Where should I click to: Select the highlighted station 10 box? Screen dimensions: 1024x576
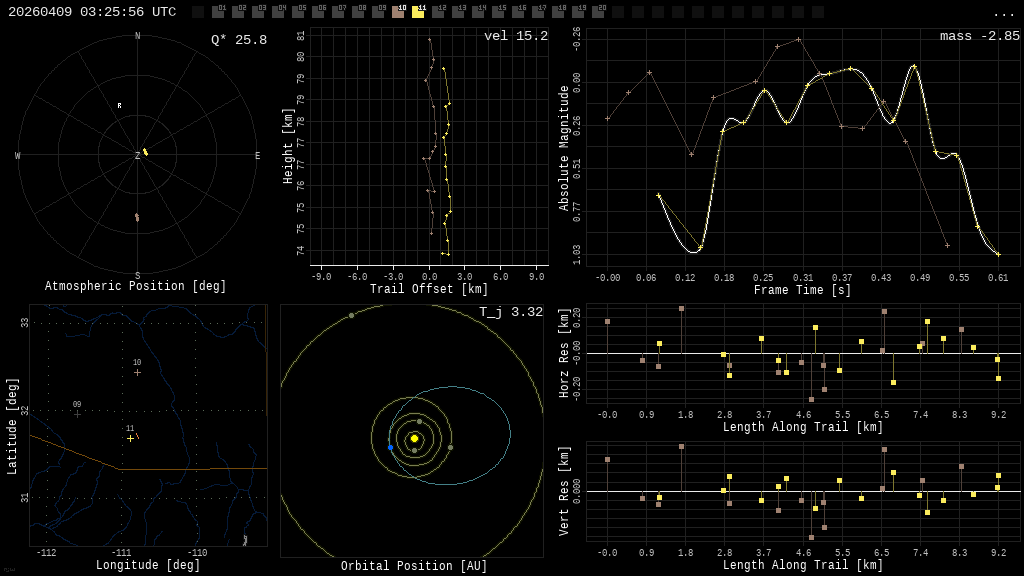(x=398, y=12)
